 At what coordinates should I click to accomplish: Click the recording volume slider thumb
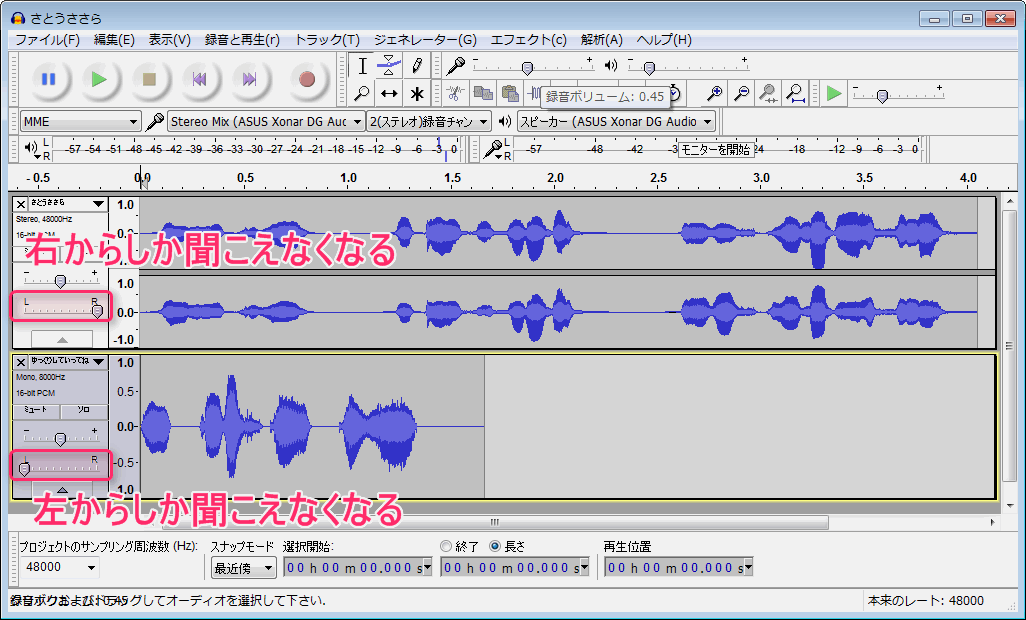click(527, 68)
